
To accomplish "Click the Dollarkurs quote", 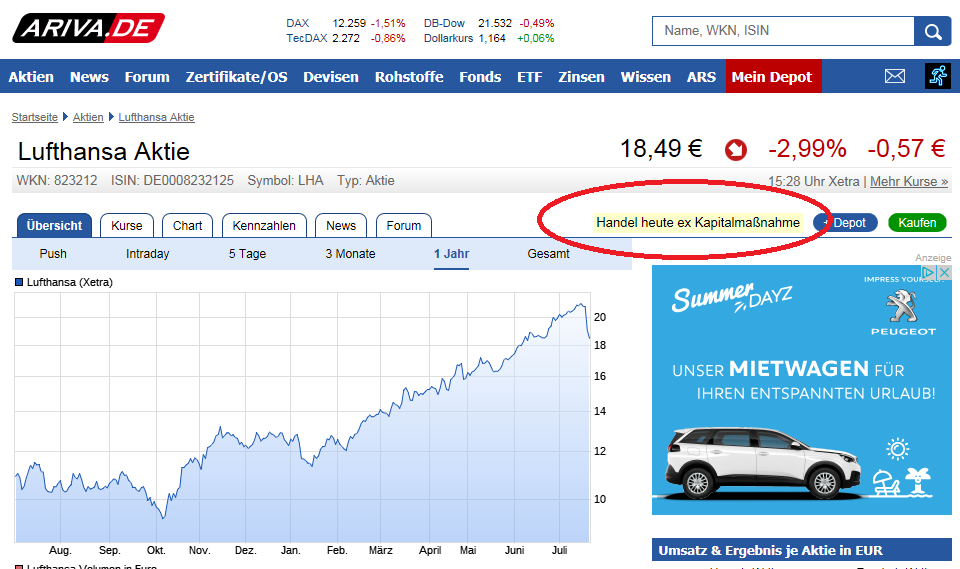I will click(489, 38).
